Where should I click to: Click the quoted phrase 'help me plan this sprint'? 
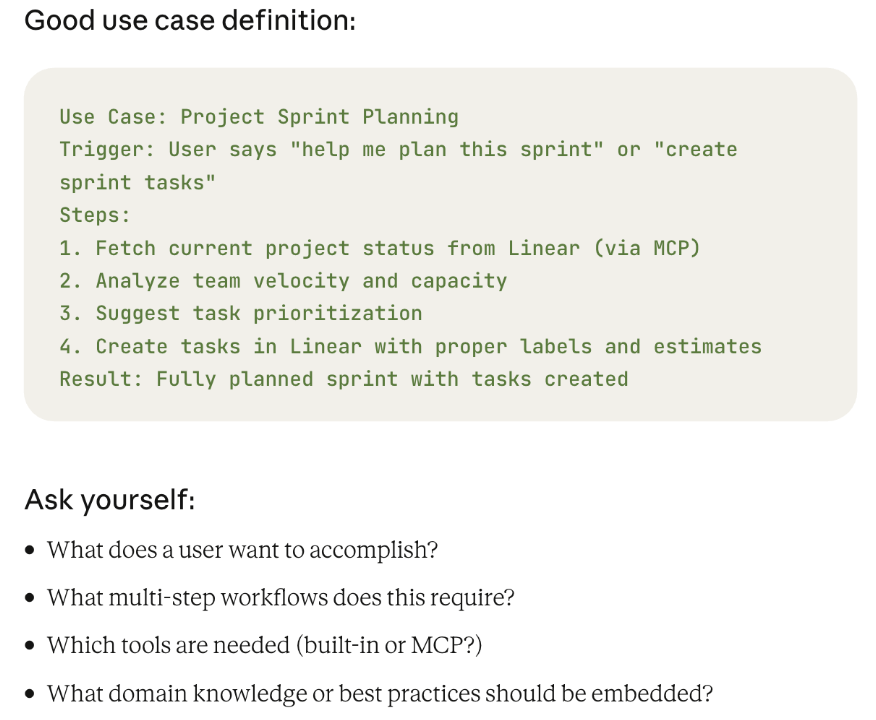(447, 150)
